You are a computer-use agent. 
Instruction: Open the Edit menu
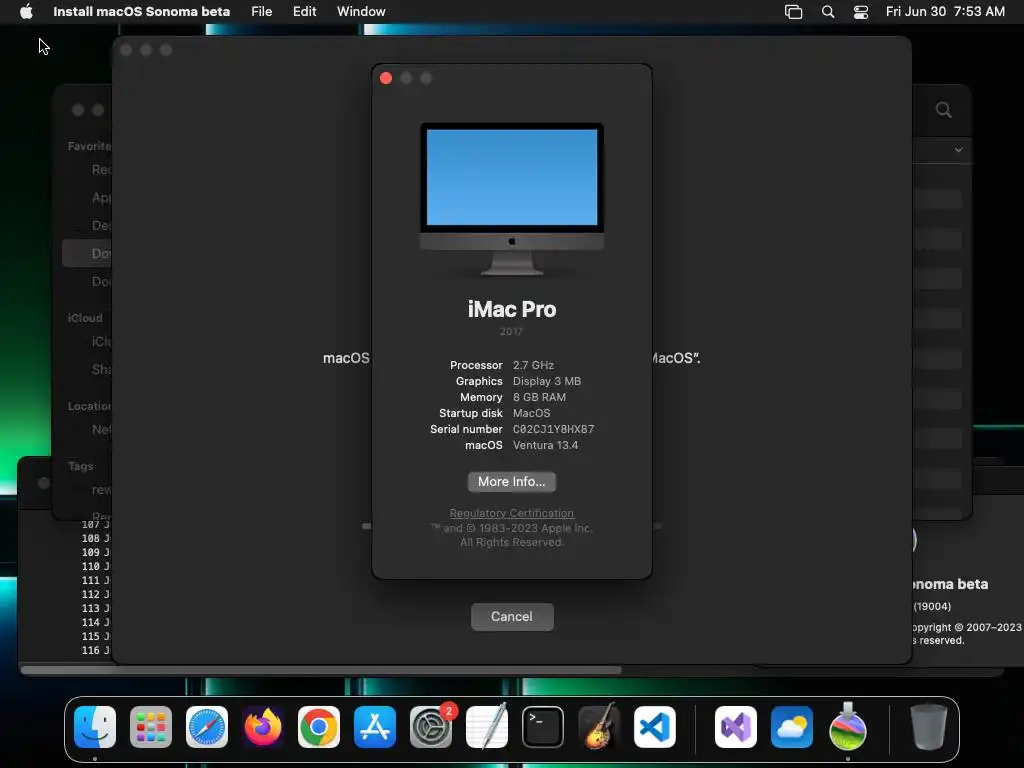[304, 12]
